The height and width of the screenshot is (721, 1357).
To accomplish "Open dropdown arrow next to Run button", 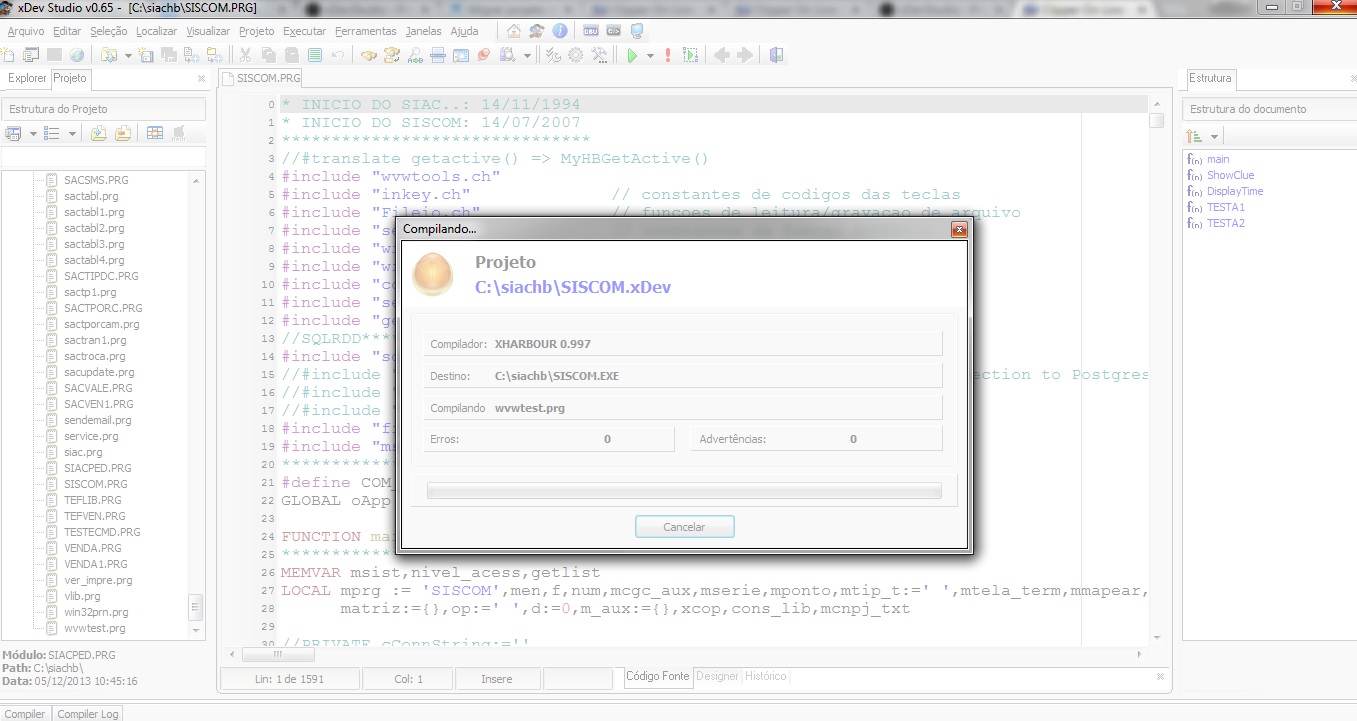I will pos(650,56).
